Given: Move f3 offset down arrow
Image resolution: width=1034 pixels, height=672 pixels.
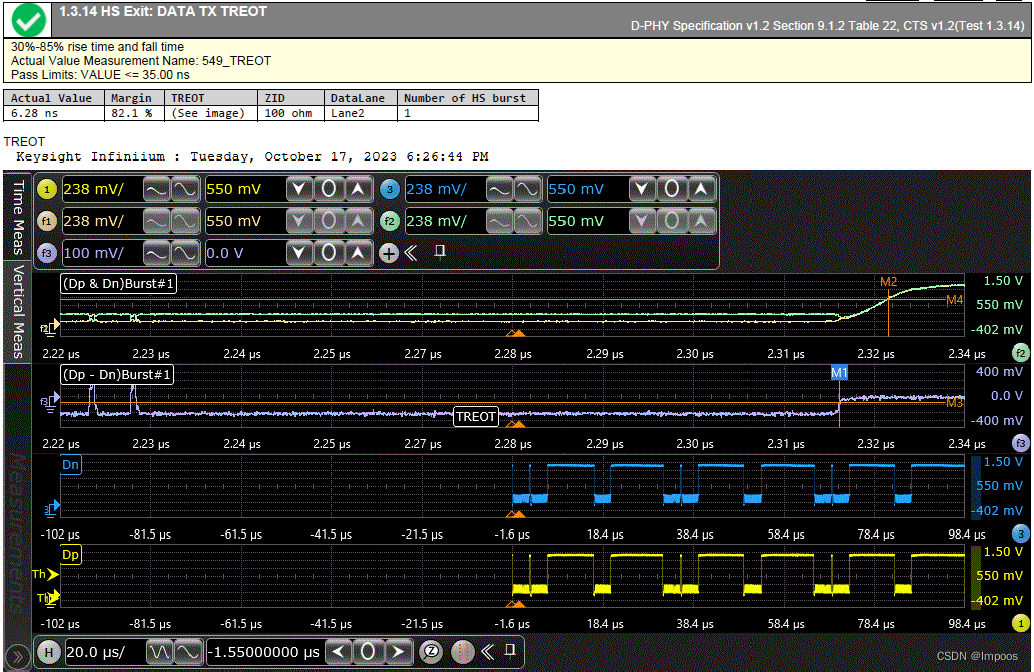Looking at the screenshot, I should [299, 253].
